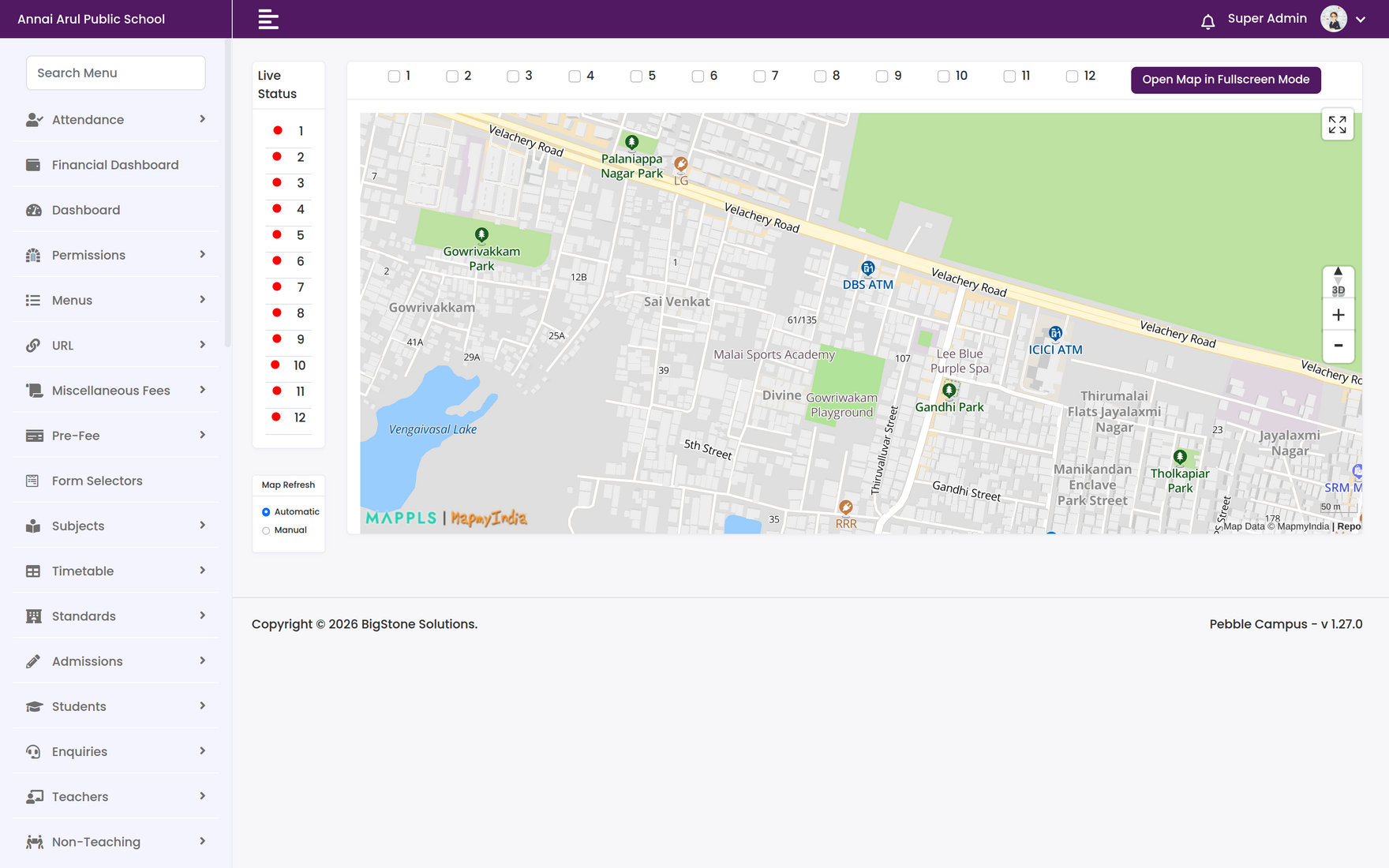Zoom out on the map
The height and width of the screenshot is (868, 1389).
pyautogui.click(x=1338, y=346)
